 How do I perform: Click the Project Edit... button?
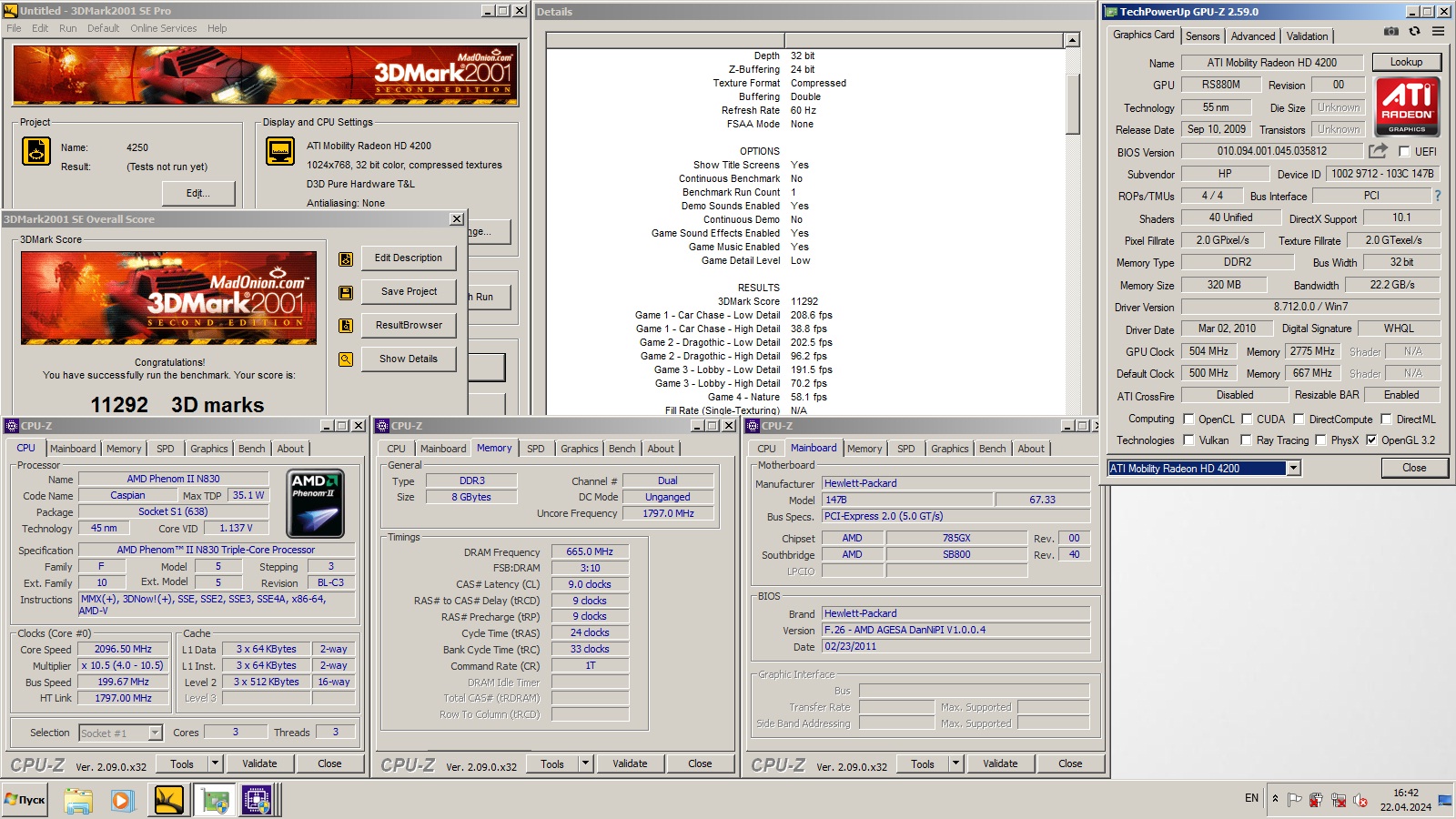[198, 193]
